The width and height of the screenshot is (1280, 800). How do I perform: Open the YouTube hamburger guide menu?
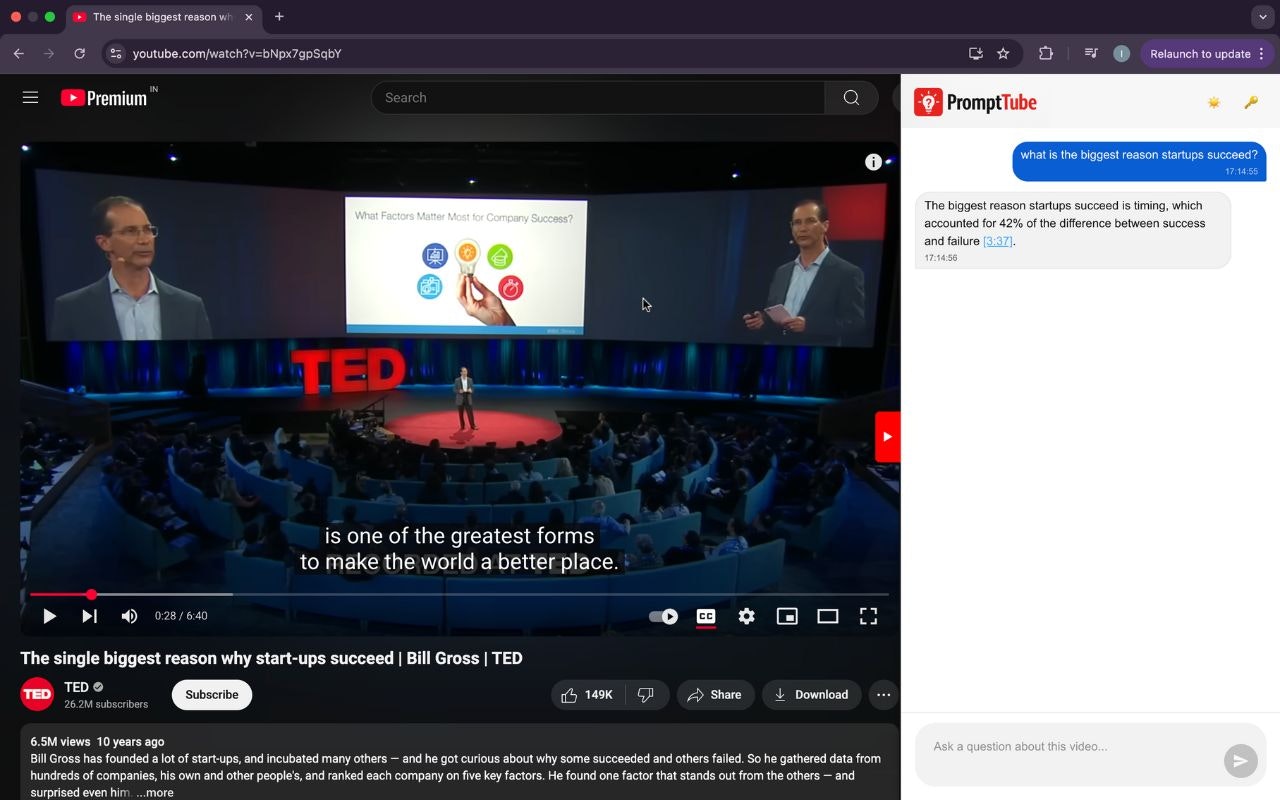pyautogui.click(x=31, y=97)
